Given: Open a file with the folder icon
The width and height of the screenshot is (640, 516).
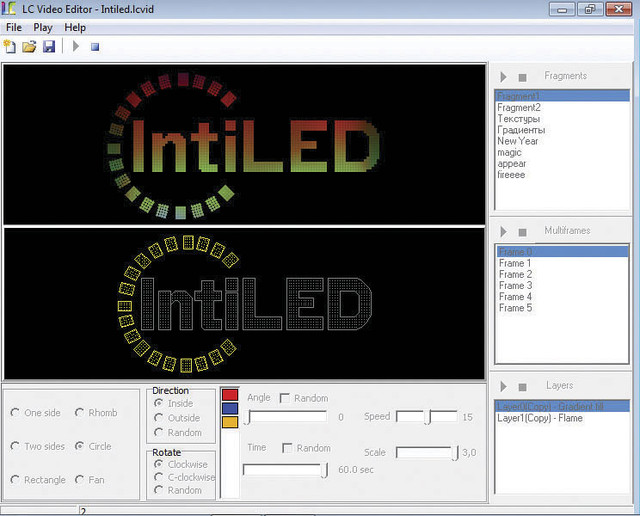Looking at the screenshot, I should pos(29,47).
